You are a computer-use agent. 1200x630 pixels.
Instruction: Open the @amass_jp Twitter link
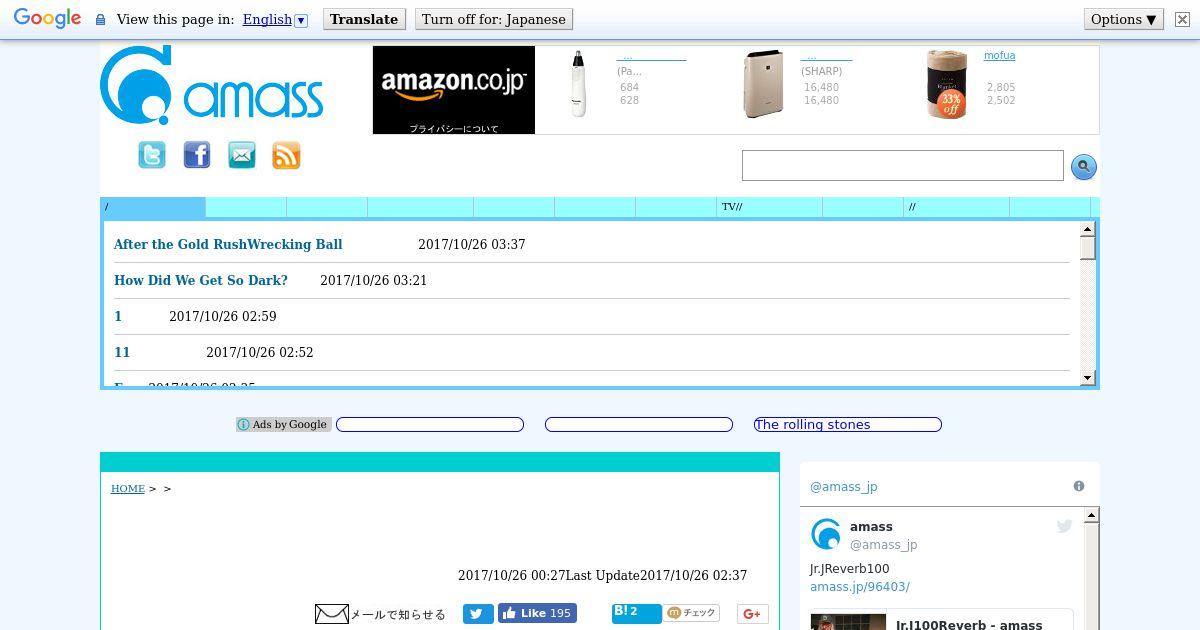[843, 487]
